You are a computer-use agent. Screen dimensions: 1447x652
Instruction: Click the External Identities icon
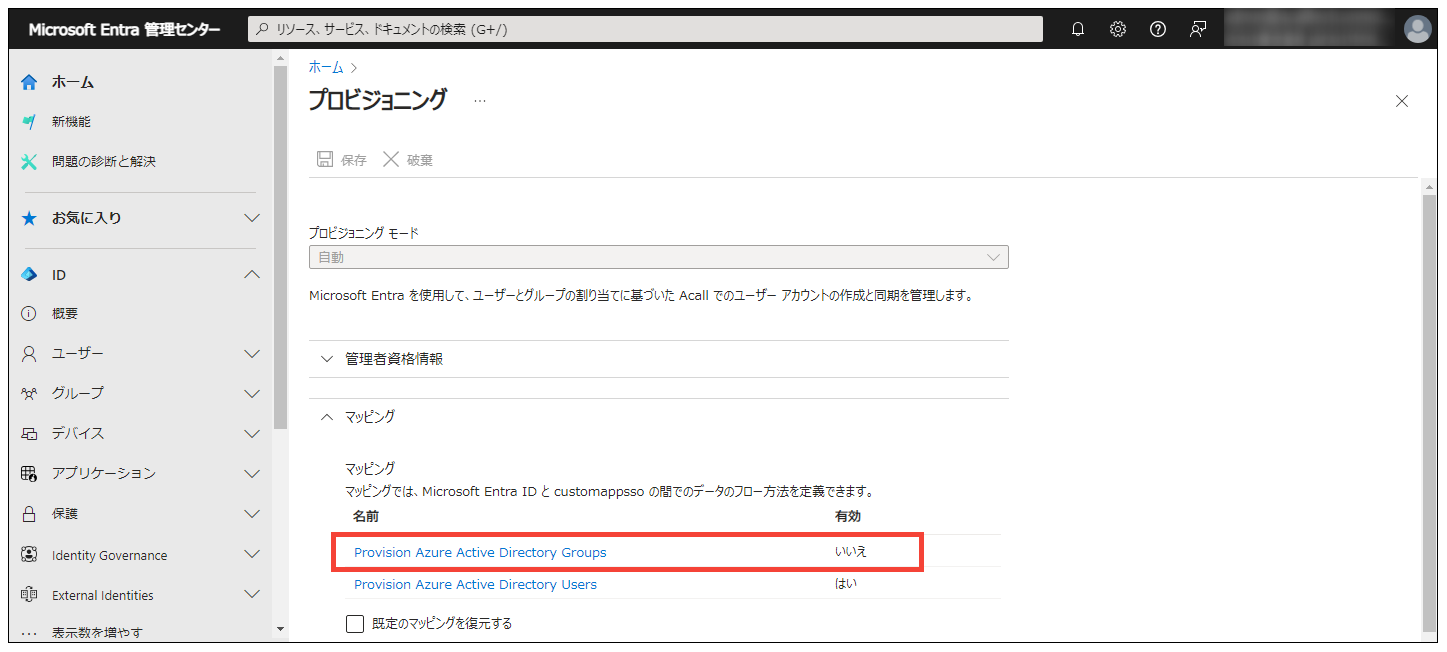[x=29, y=595]
